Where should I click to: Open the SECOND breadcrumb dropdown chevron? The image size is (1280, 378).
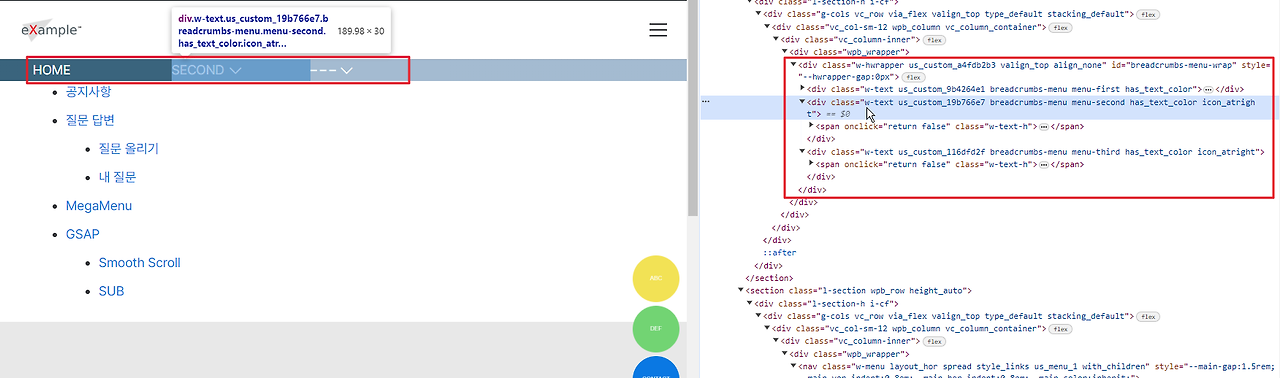pyautogui.click(x=235, y=71)
